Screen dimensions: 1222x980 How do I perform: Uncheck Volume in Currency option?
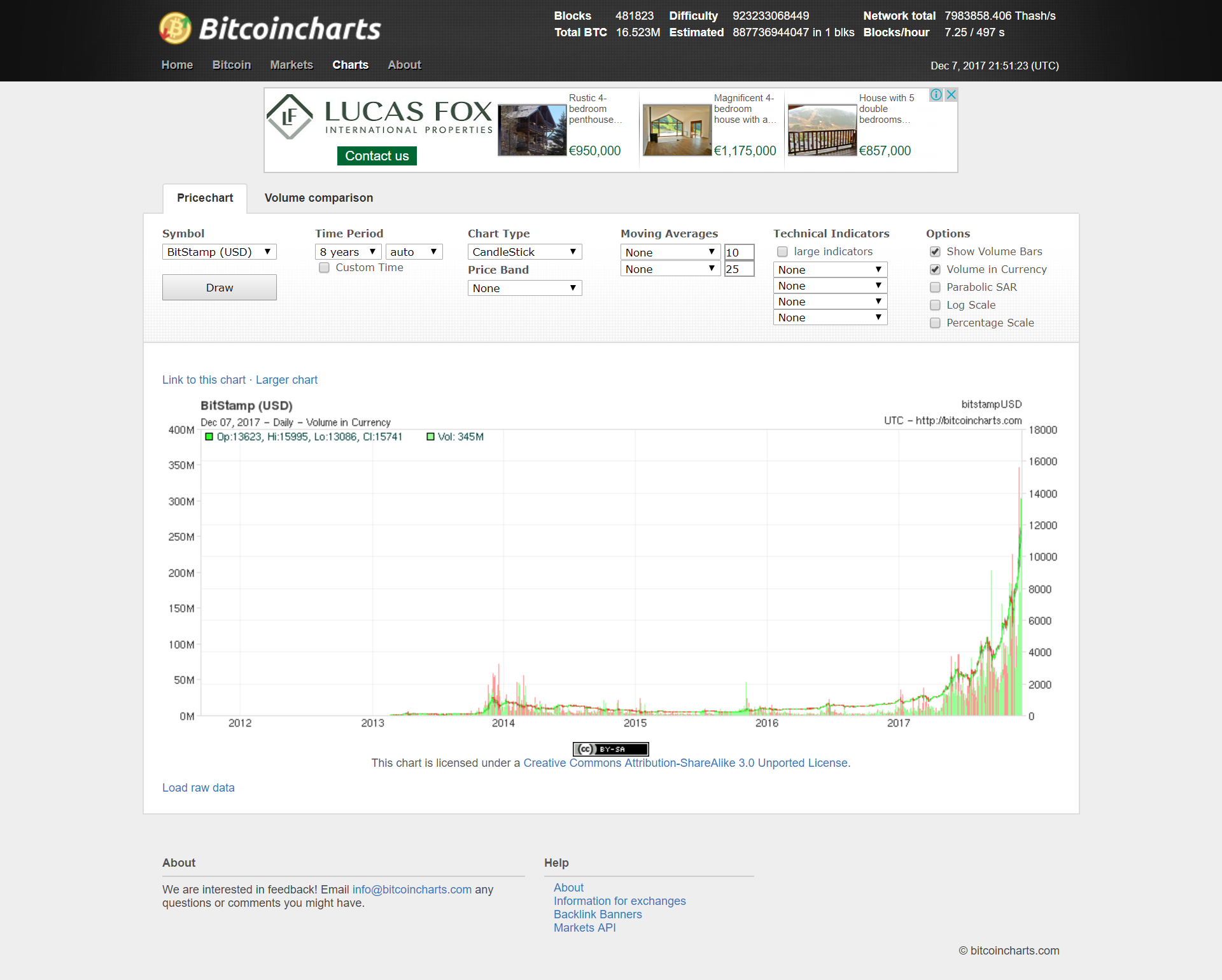coord(935,269)
